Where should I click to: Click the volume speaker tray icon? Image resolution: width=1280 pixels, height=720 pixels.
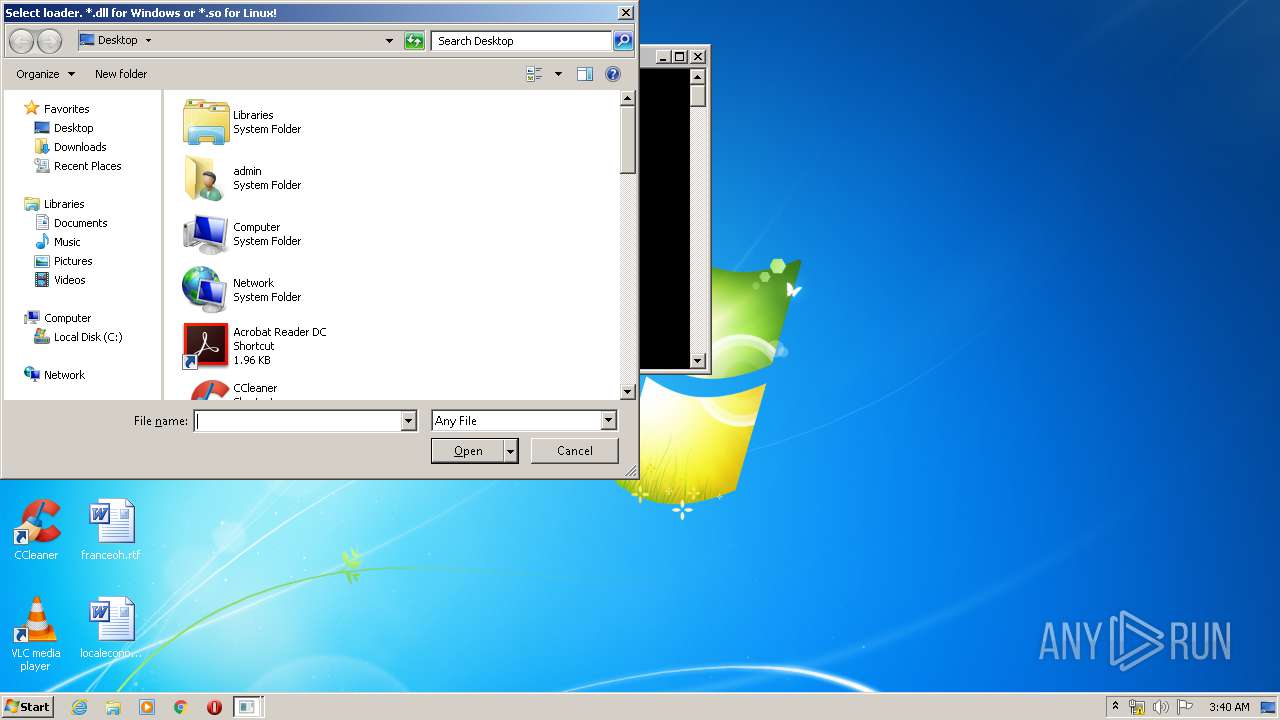pos(1161,707)
